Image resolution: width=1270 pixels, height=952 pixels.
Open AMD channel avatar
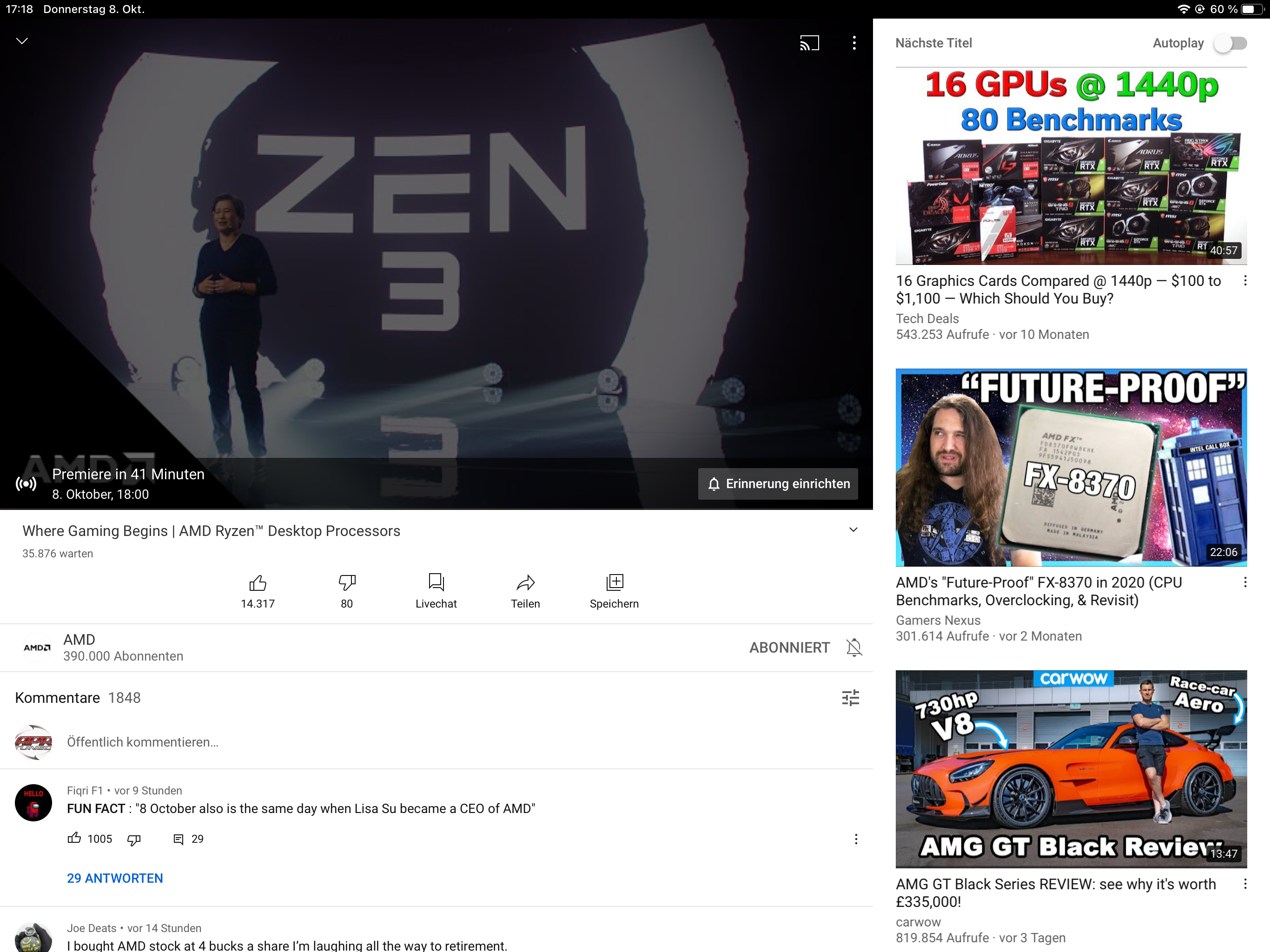pyautogui.click(x=37, y=648)
